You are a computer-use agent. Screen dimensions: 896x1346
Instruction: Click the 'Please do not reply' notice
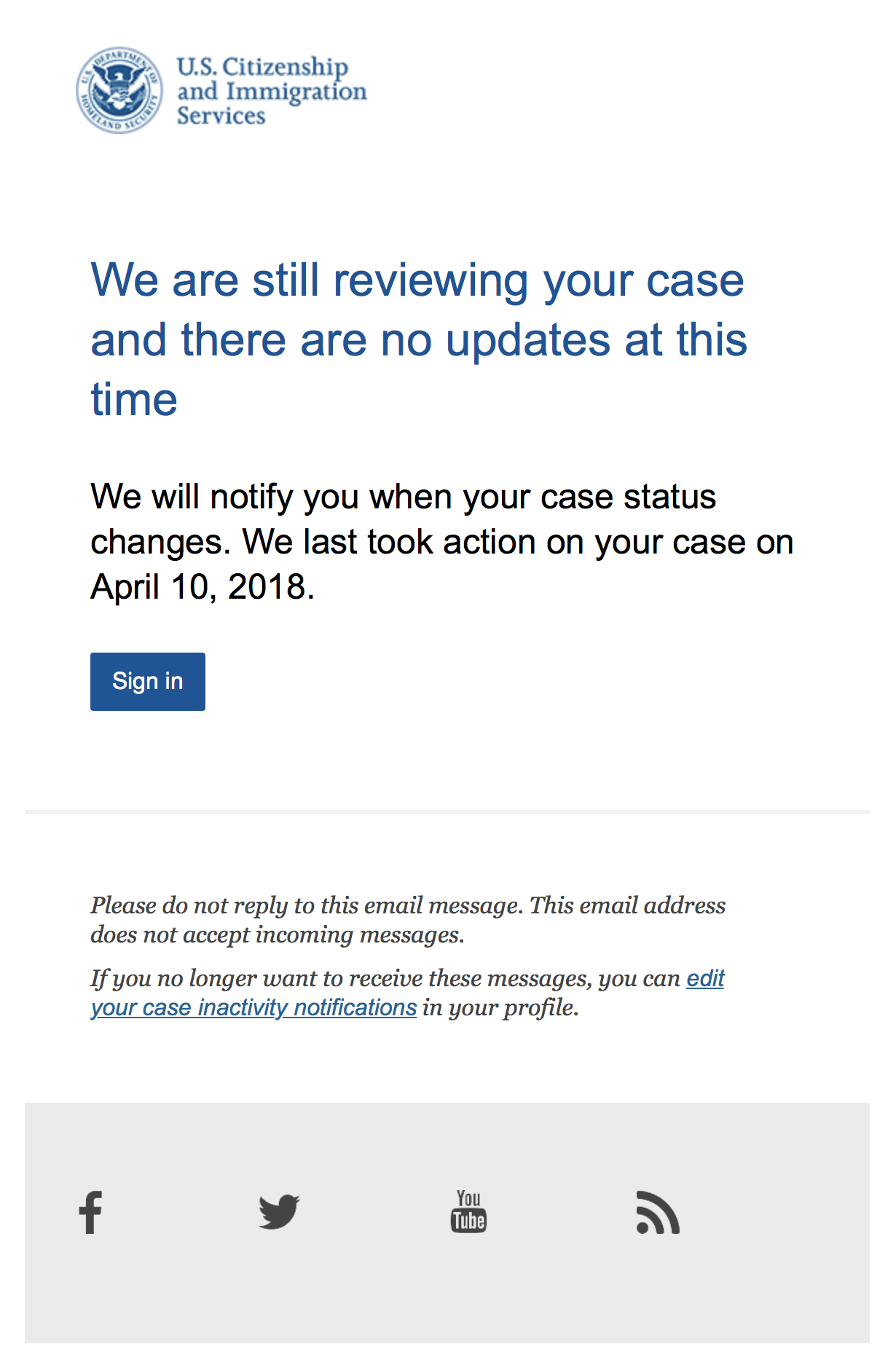[408, 920]
